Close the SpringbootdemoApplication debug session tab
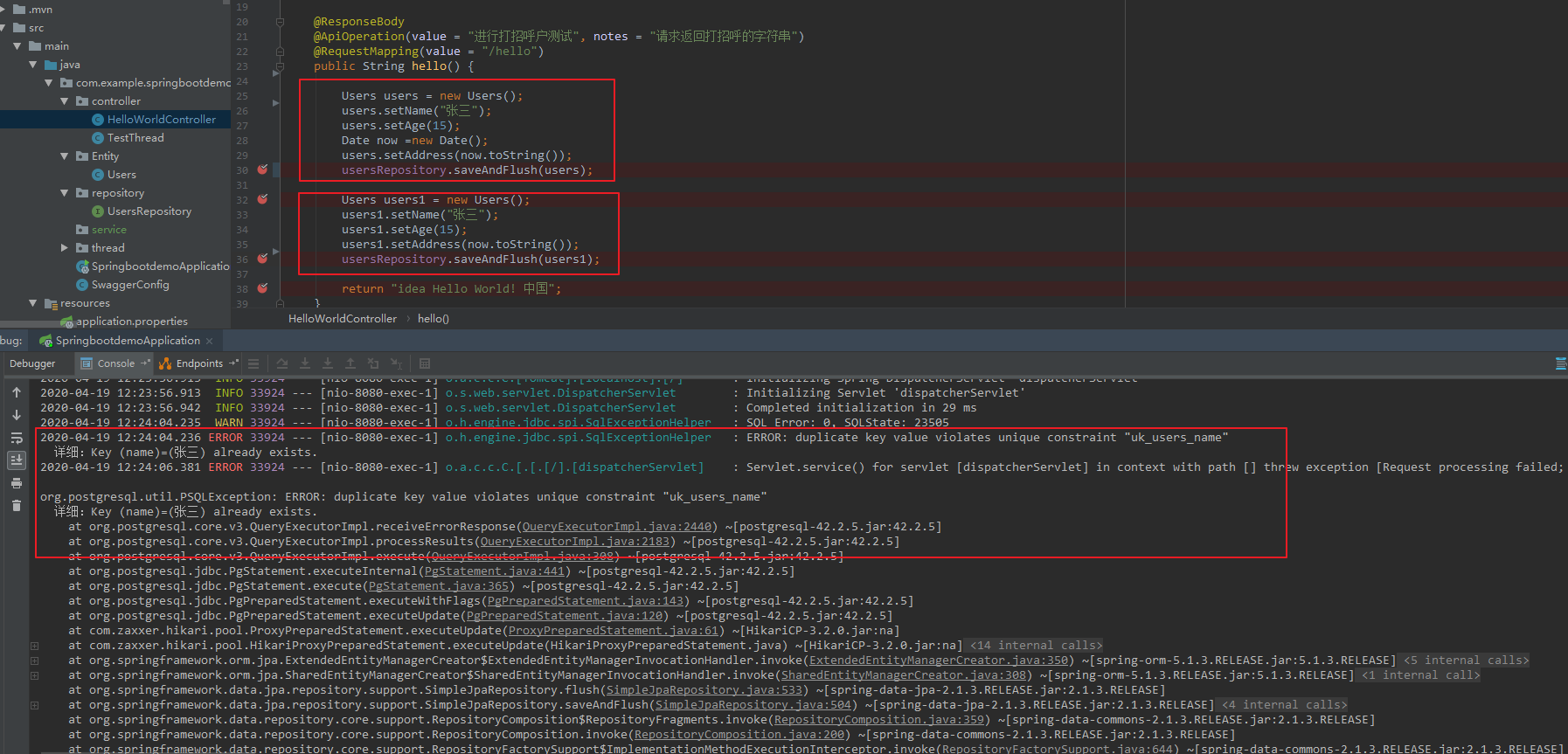1568x754 pixels. click(210, 341)
